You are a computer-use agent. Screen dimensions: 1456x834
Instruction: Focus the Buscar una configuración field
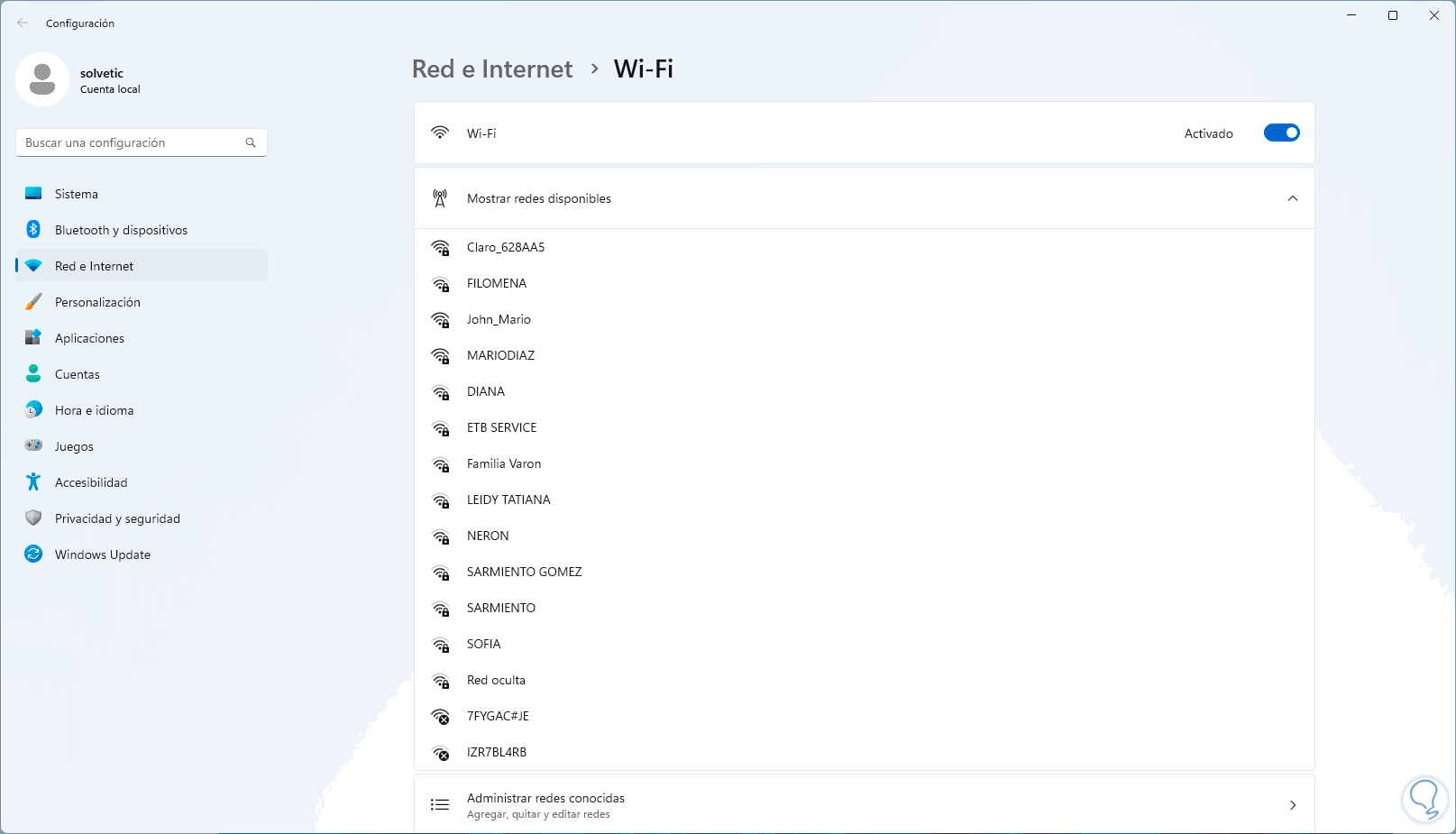(x=131, y=142)
